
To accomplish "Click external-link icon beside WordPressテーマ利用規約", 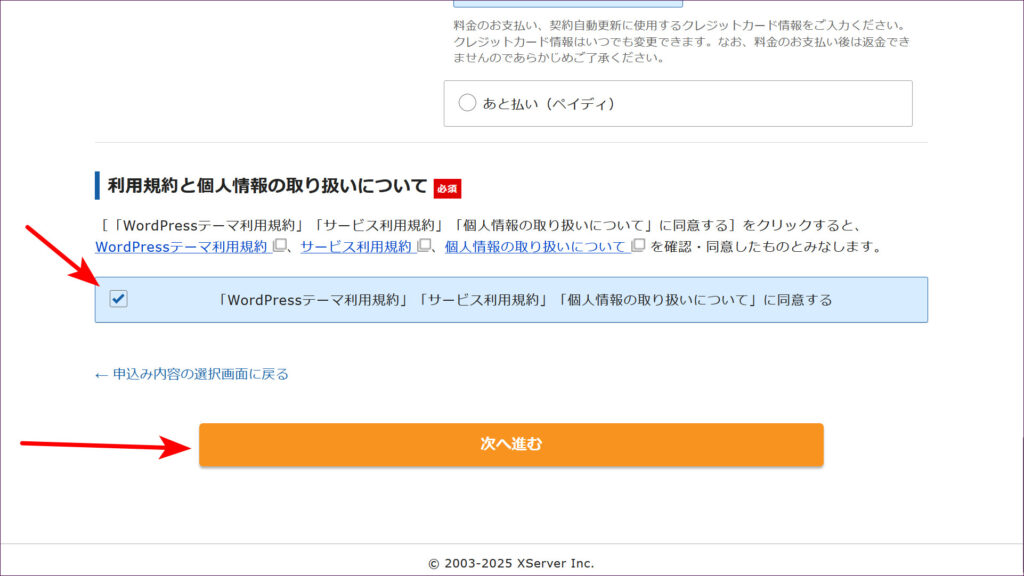I will click(280, 246).
